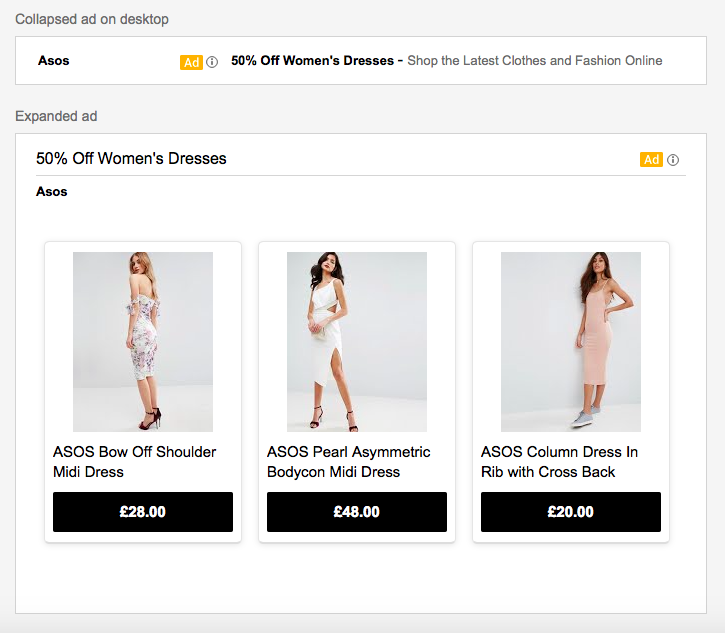Click the 'Expanded ad' label
Screen dimensions: 725x633
point(56,116)
